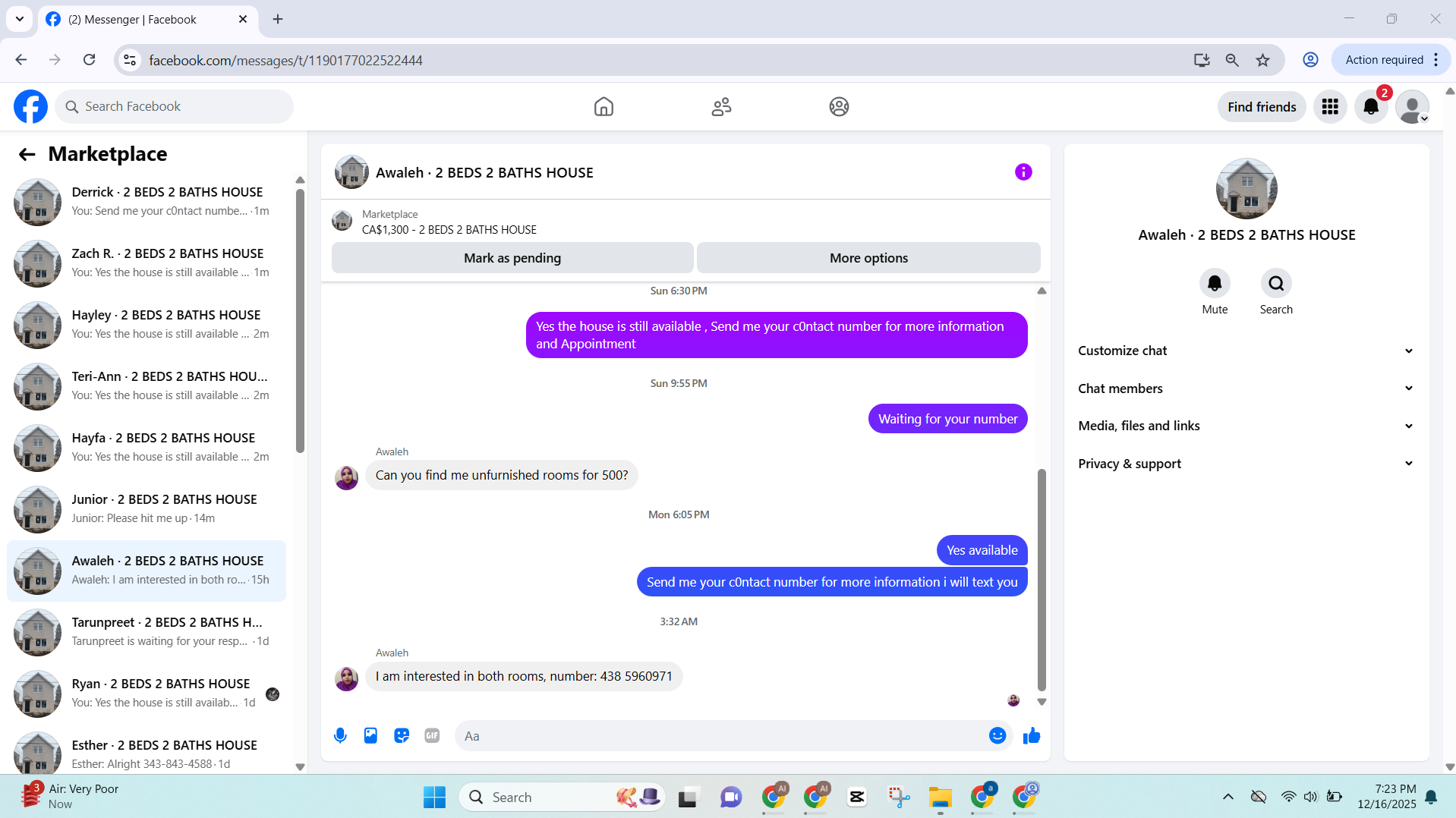Viewport: 1456px width, 818px height.
Task: Open Chrome tab search dropdown
Action: (x=20, y=19)
